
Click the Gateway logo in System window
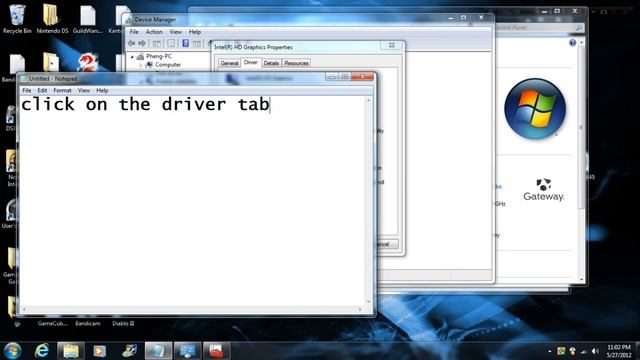(544, 190)
